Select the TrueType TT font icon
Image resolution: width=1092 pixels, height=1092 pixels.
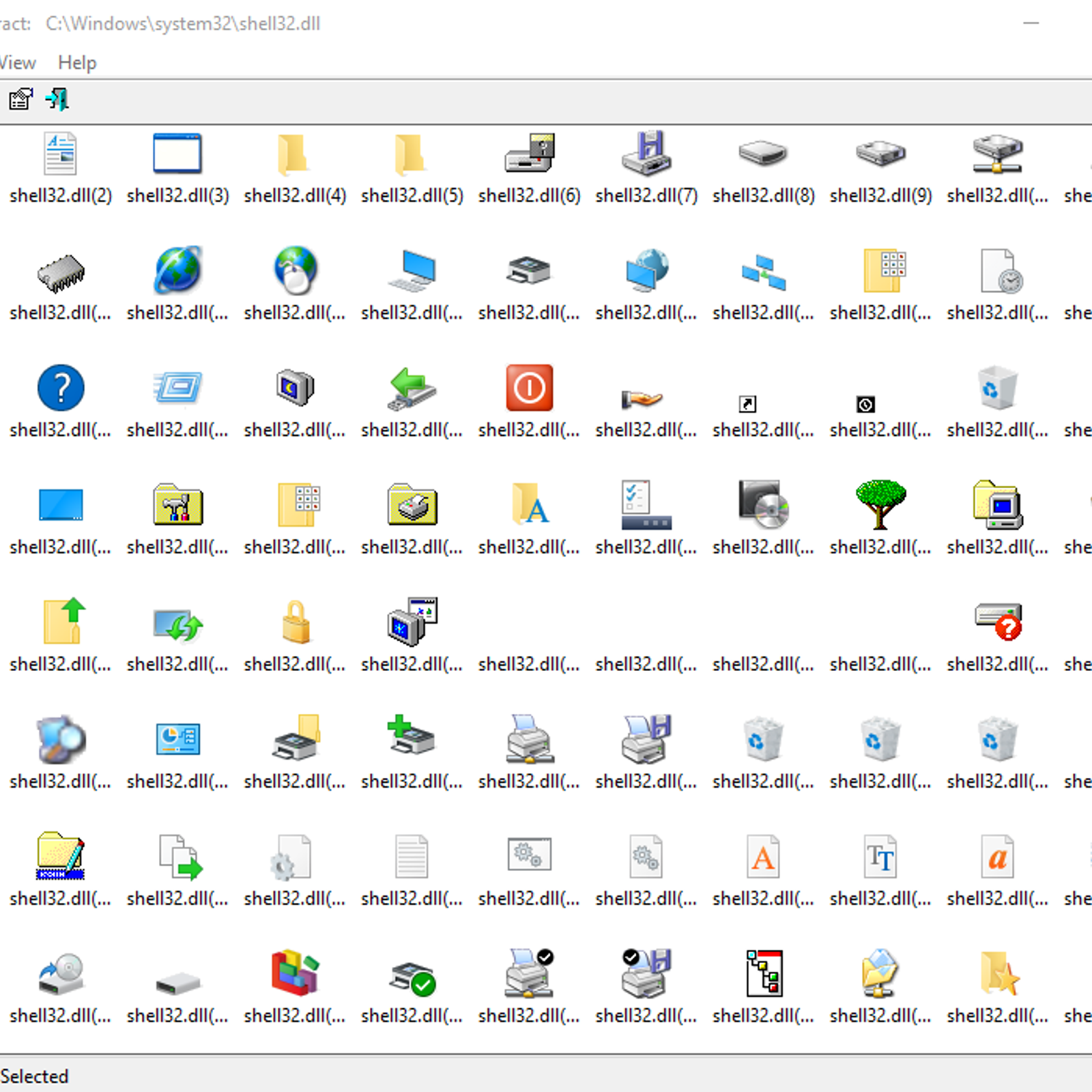click(880, 857)
